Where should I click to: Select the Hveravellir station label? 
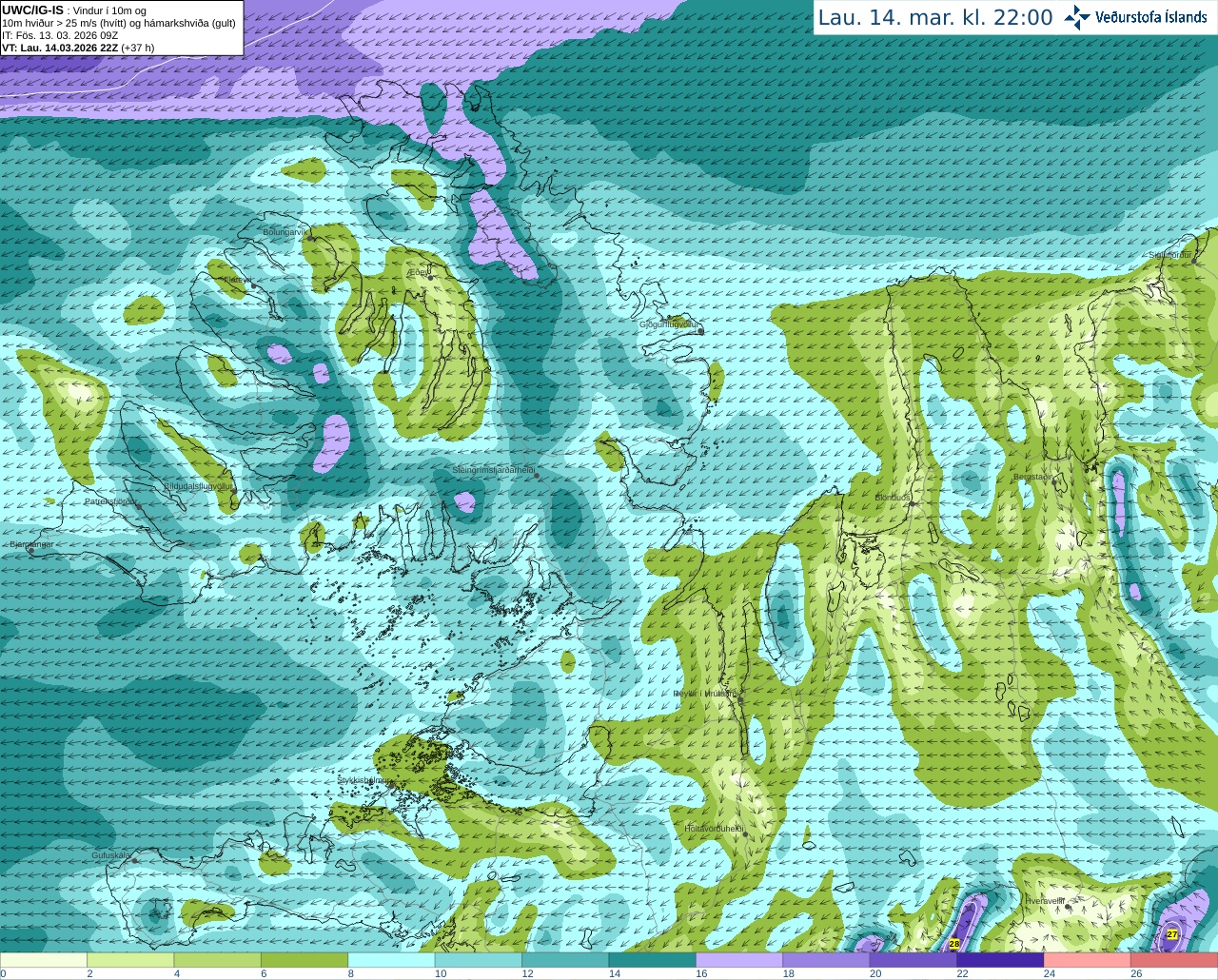click(x=1044, y=900)
